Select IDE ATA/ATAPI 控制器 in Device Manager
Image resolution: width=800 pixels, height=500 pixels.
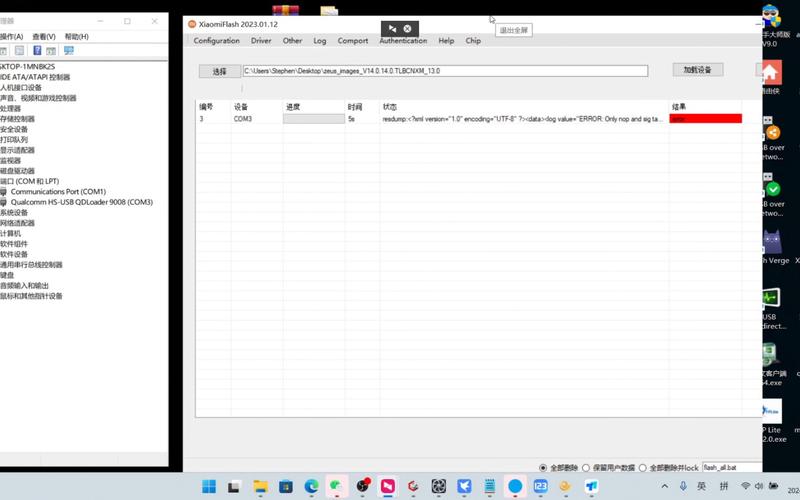pos(35,77)
